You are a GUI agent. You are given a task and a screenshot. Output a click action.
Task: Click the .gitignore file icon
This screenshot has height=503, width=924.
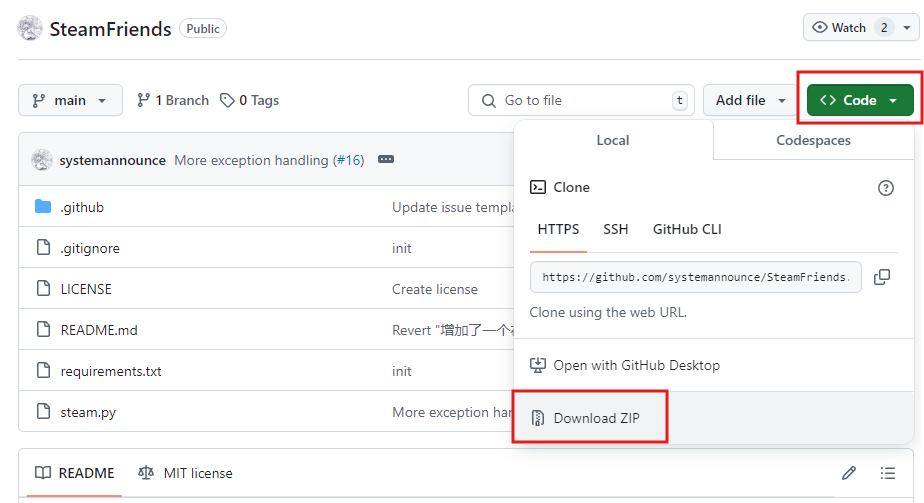[43, 247]
